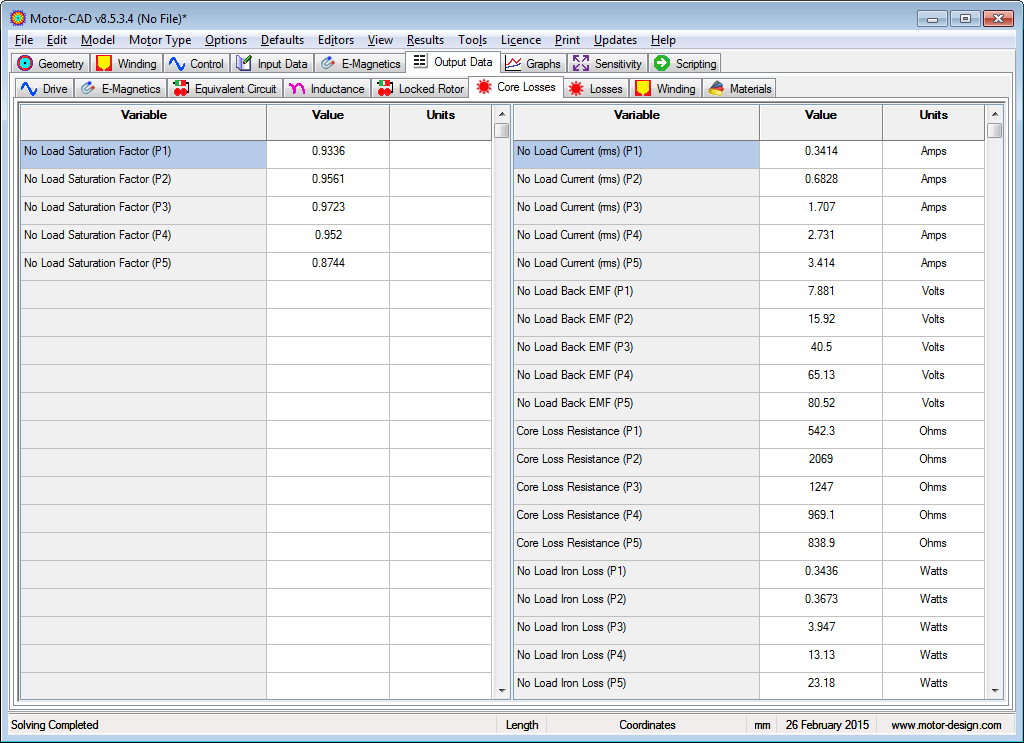
Task: Open the Licence menu
Action: tap(520, 40)
